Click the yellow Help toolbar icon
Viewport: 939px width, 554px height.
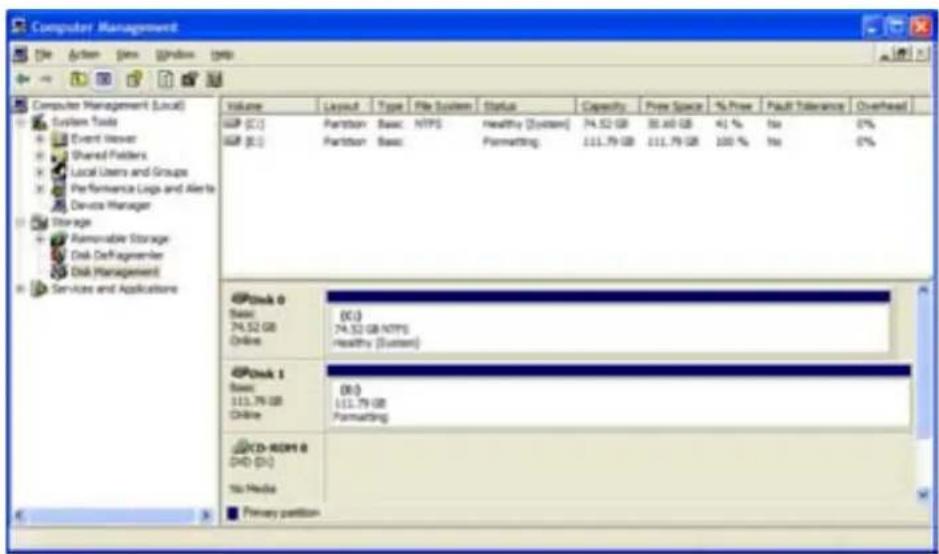(x=134, y=79)
